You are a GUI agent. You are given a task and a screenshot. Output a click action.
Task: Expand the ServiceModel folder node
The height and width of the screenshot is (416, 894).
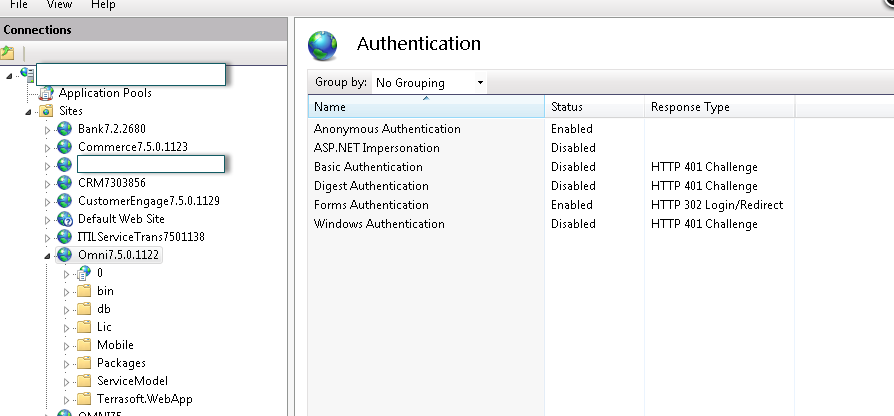[x=67, y=381]
